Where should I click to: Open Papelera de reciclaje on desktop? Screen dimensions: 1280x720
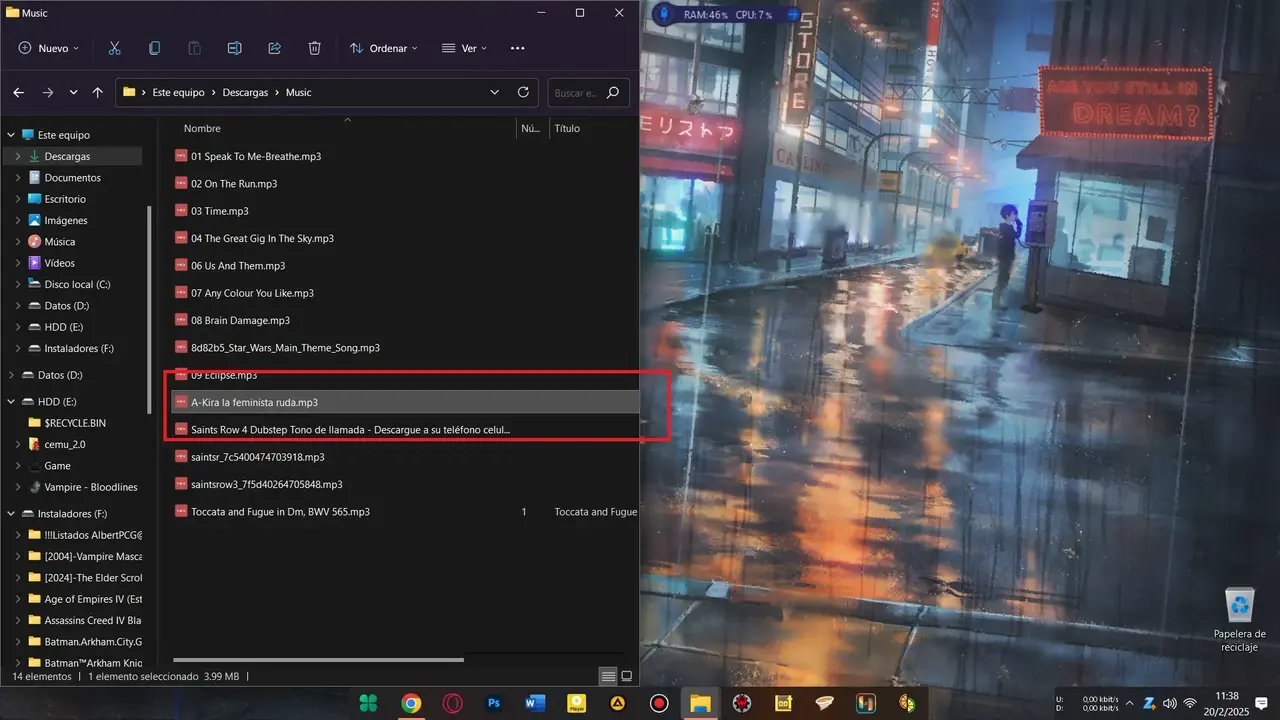click(x=1240, y=620)
